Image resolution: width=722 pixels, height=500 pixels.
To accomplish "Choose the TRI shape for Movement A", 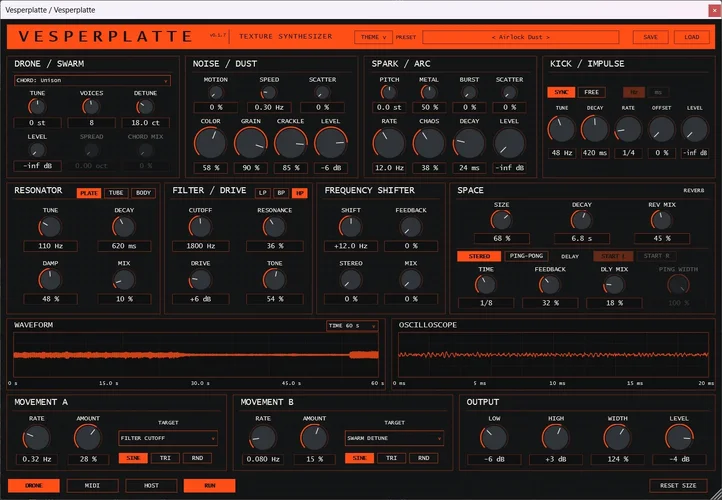I will point(165,458).
